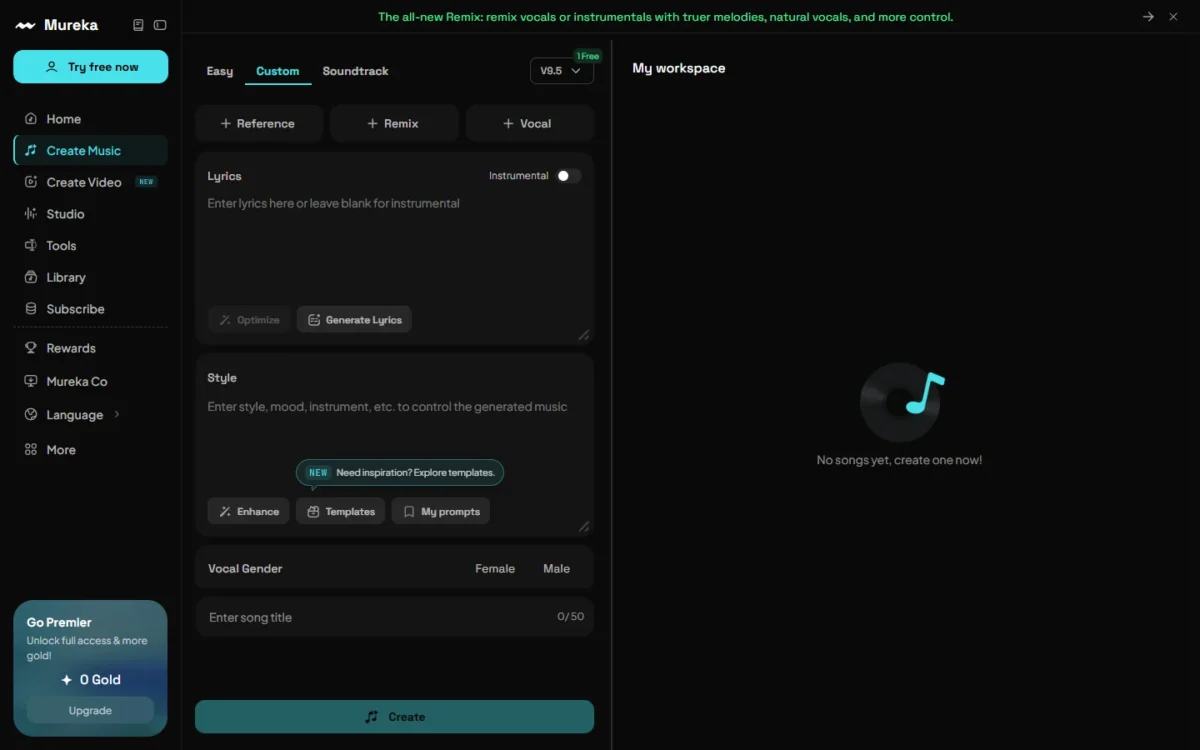Open the book guide icon beside Mureka
The height and width of the screenshot is (750, 1200).
(138, 25)
